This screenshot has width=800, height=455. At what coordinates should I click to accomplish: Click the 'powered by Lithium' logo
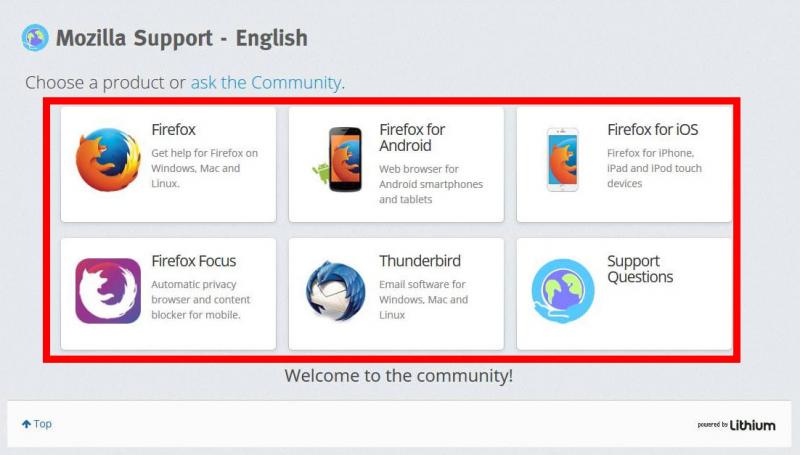(x=736, y=425)
